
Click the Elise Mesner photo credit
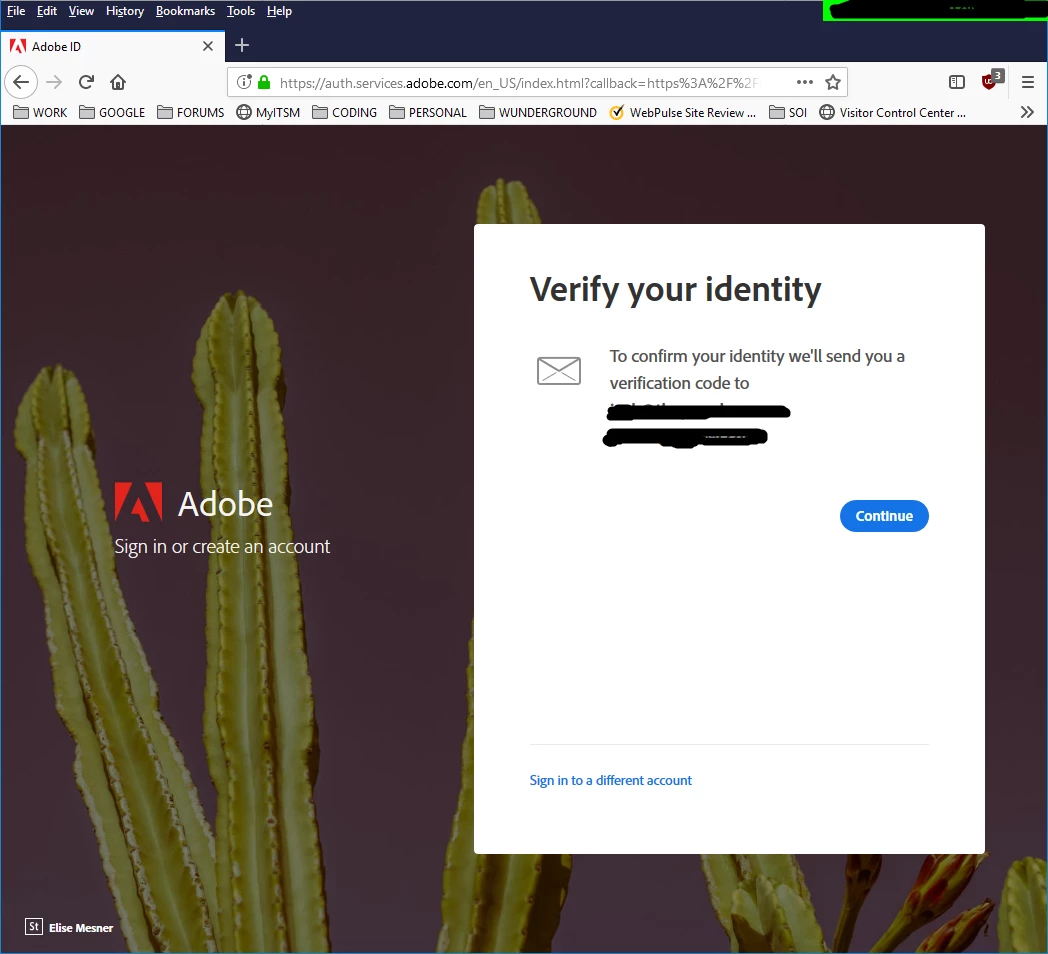coord(81,927)
